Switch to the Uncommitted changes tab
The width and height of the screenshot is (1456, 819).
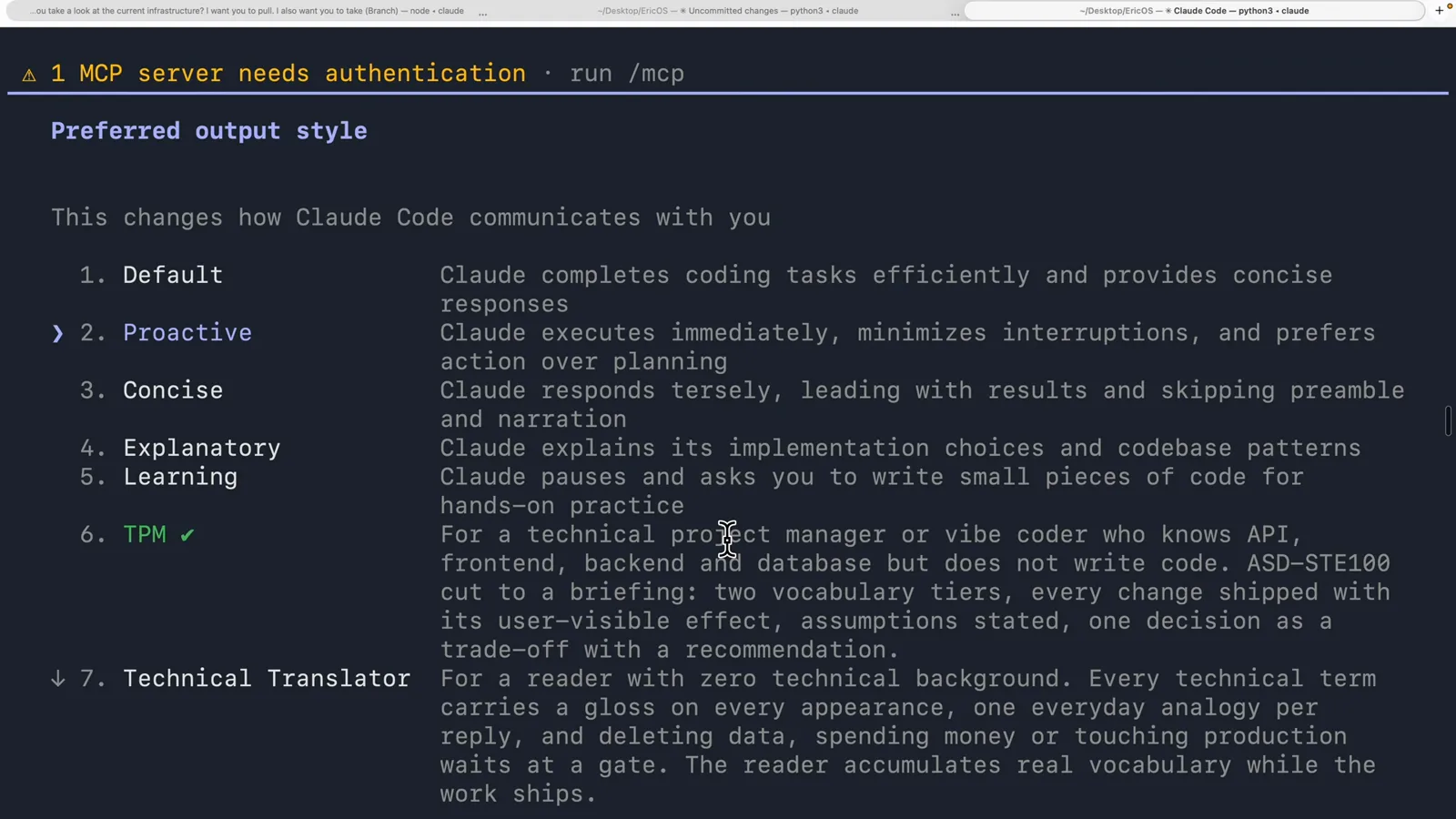727,11
